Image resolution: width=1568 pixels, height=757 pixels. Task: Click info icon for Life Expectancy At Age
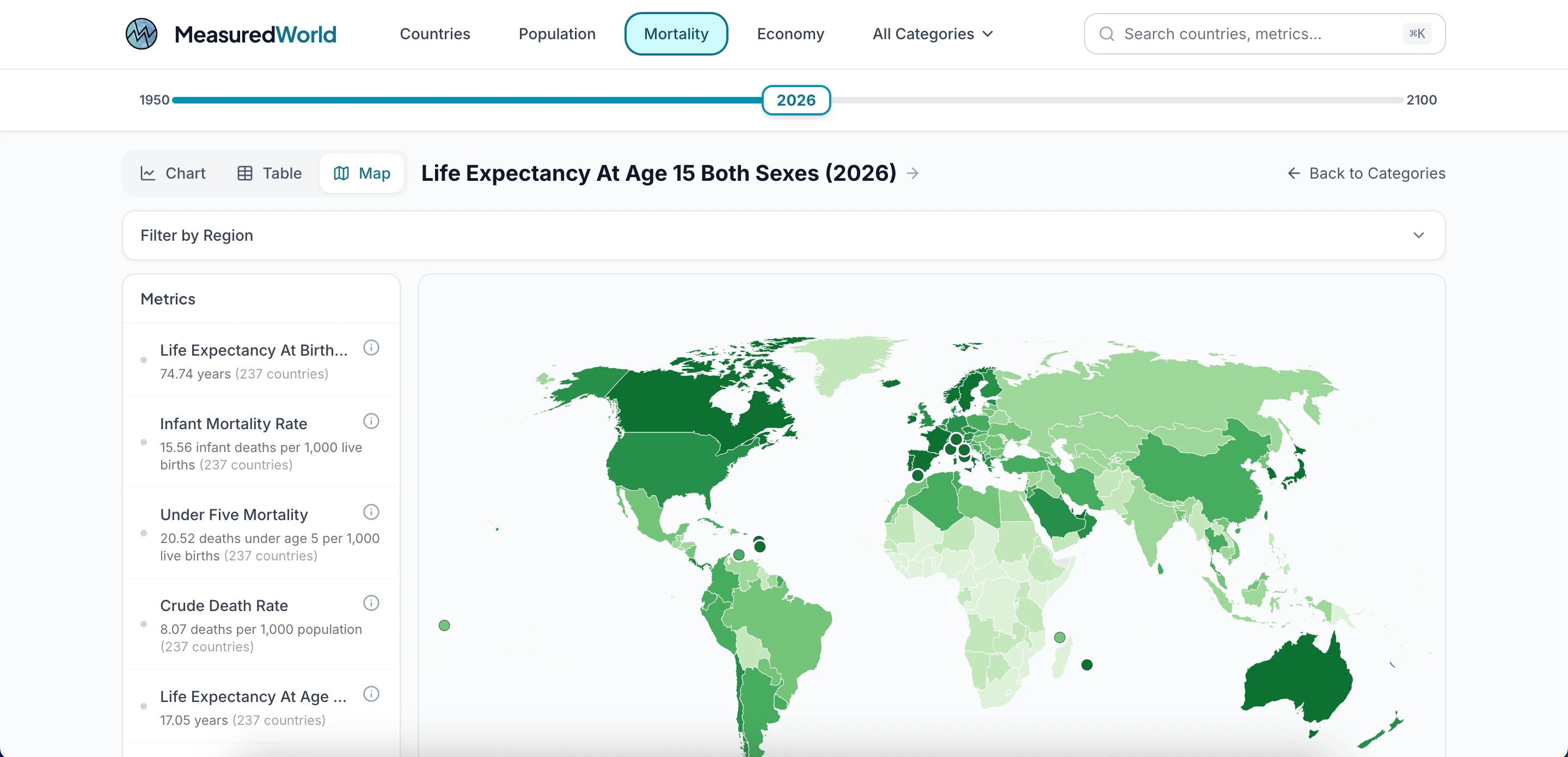tap(371, 694)
